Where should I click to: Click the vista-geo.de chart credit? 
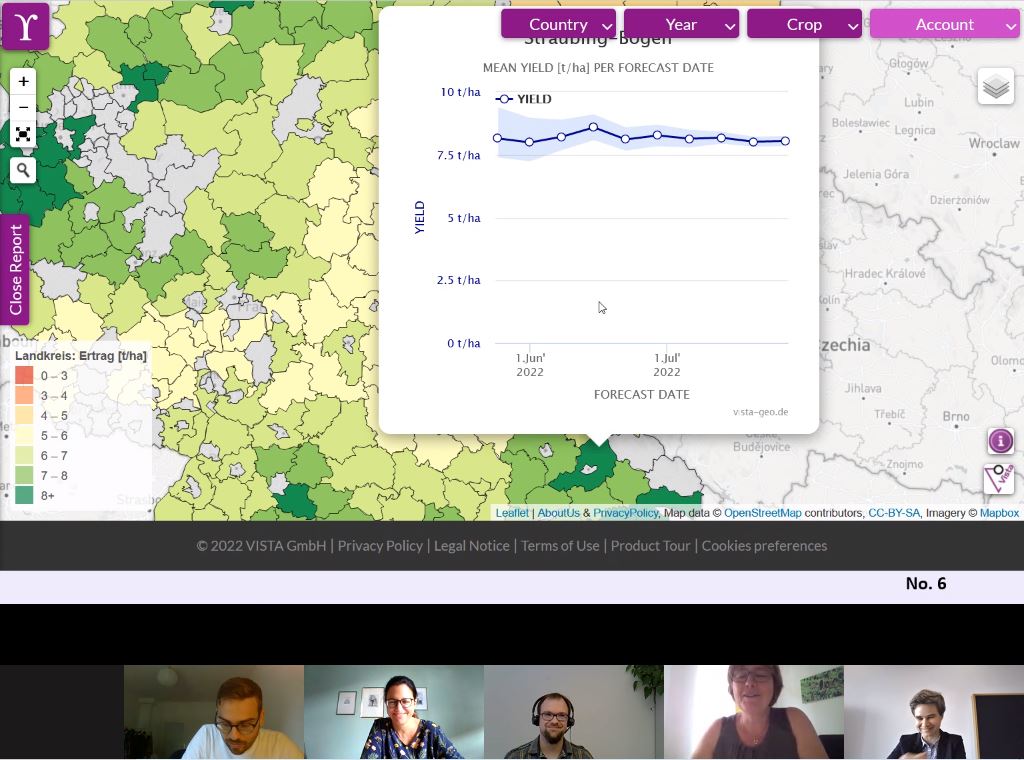click(760, 412)
